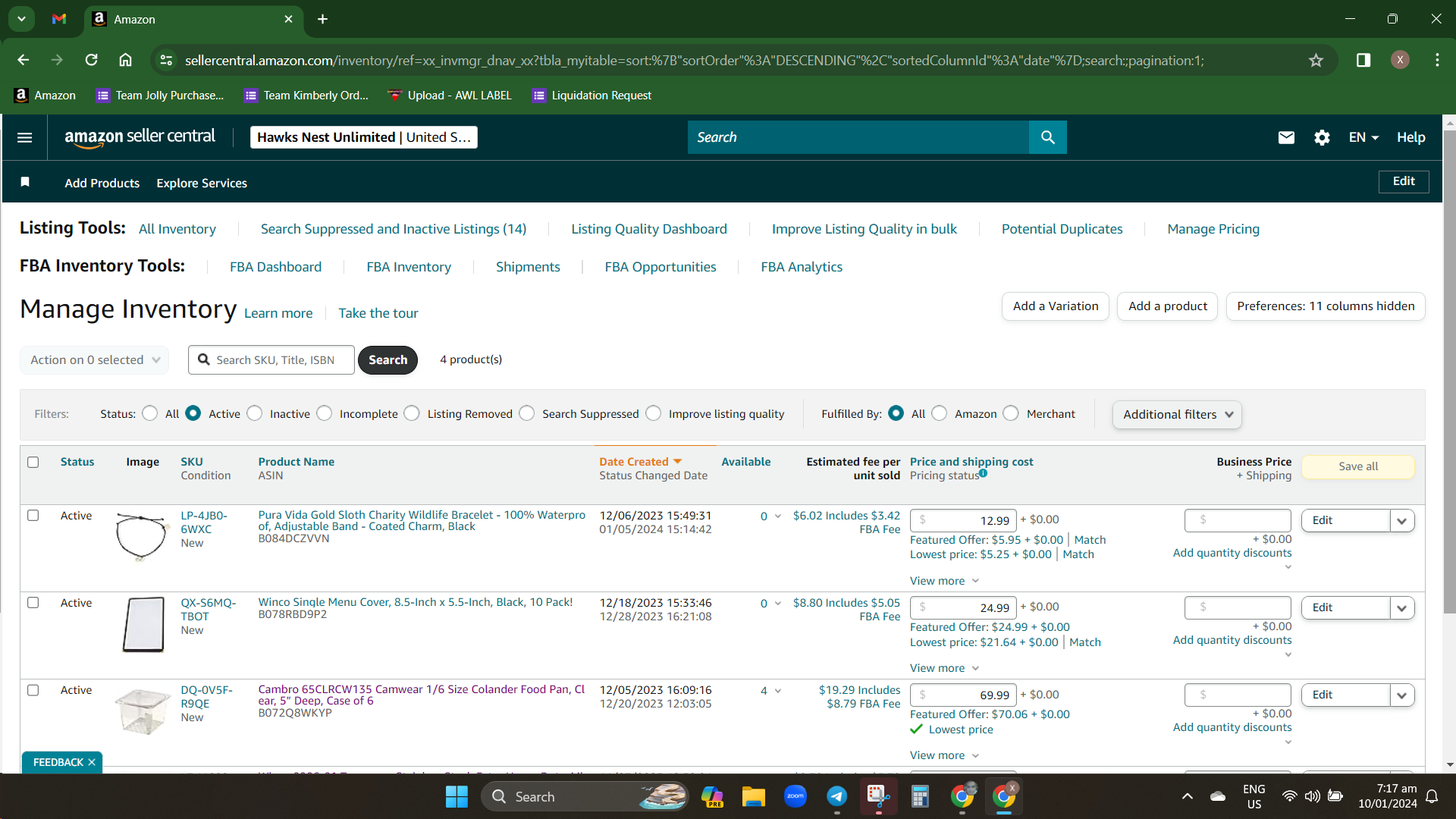Image resolution: width=1456 pixels, height=819 pixels.
Task: Tick the select-all checkbox in table header
Action: pyautogui.click(x=33, y=462)
